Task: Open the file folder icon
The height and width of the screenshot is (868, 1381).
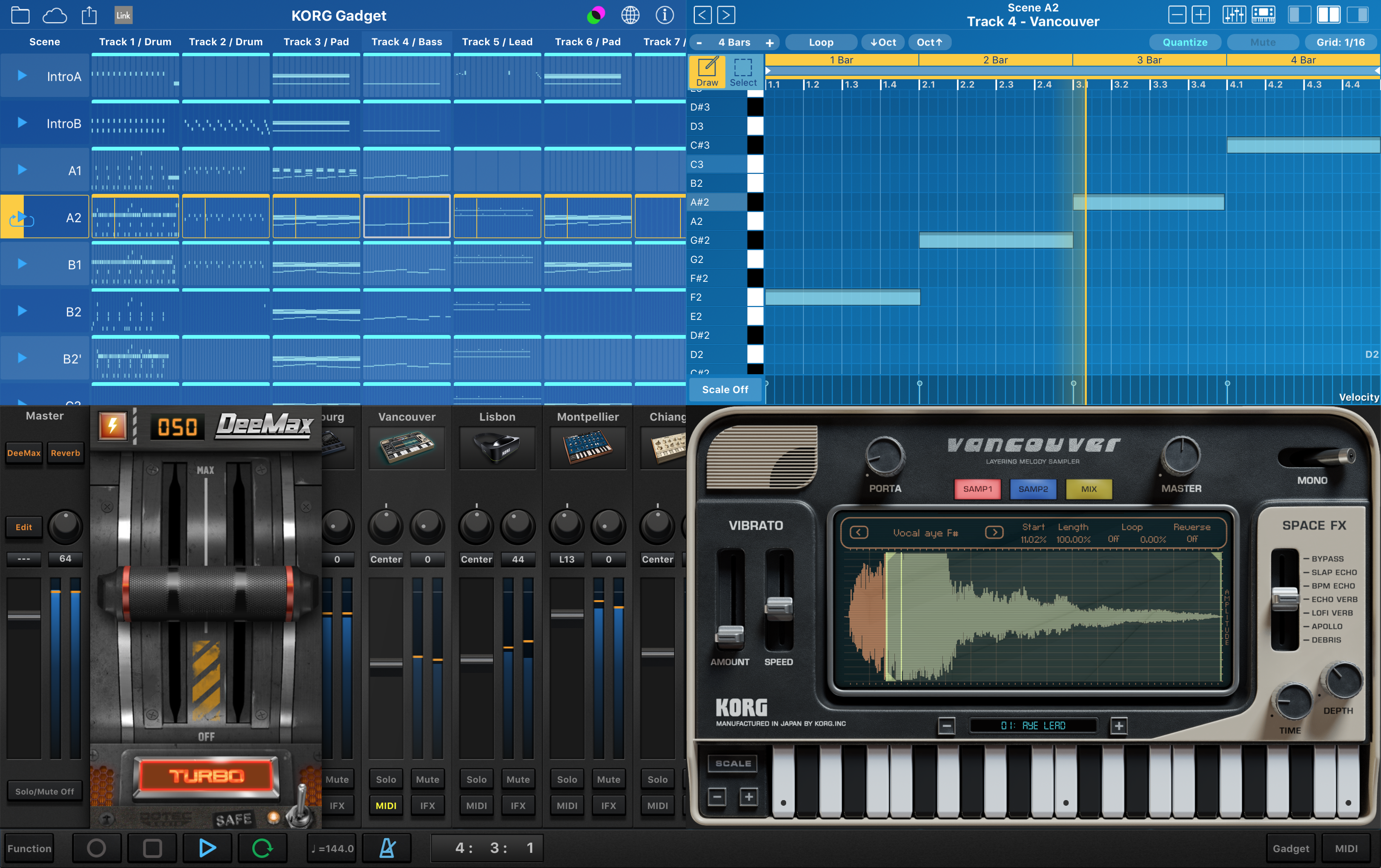Action: click(20, 15)
